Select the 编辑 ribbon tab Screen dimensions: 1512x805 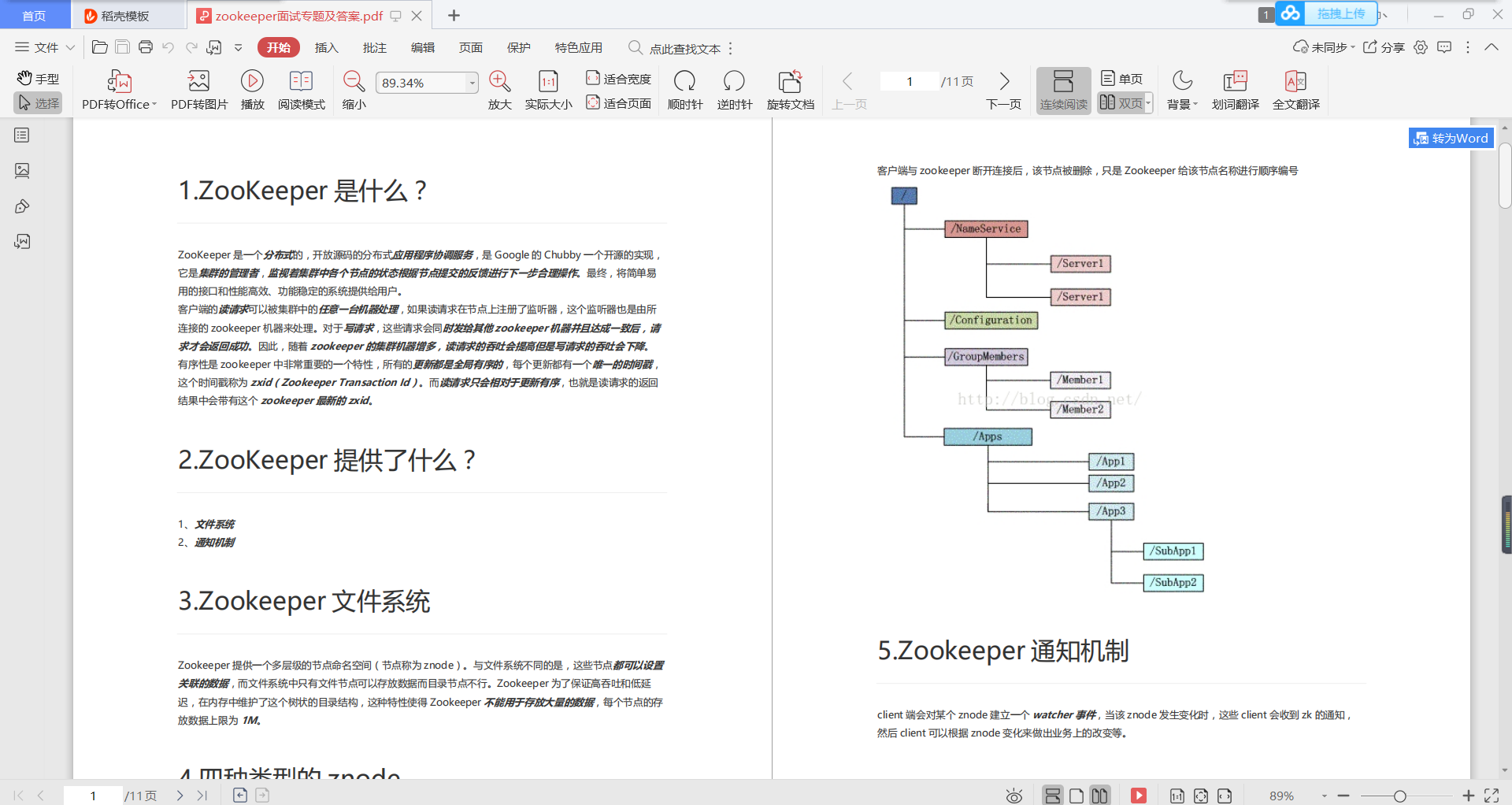[x=422, y=47]
